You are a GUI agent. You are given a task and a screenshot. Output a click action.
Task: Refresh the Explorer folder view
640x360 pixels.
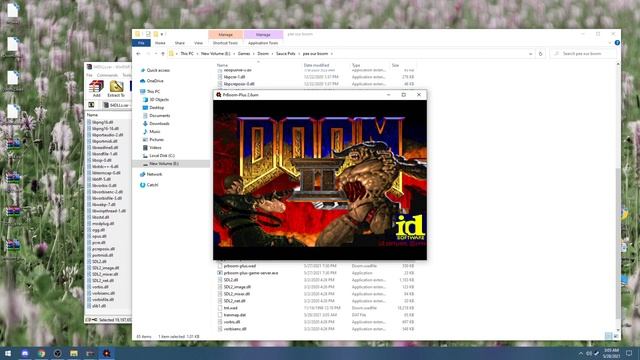(x=540, y=53)
